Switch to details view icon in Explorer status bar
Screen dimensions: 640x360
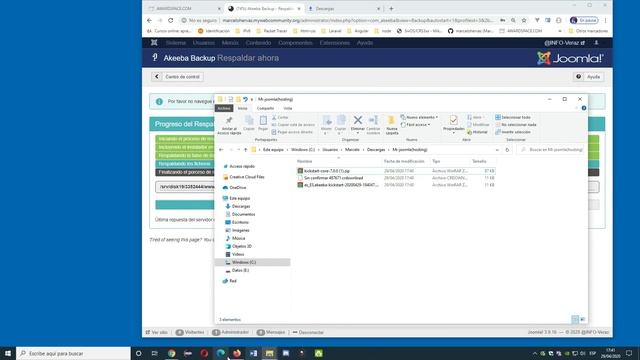pos(575,319)
